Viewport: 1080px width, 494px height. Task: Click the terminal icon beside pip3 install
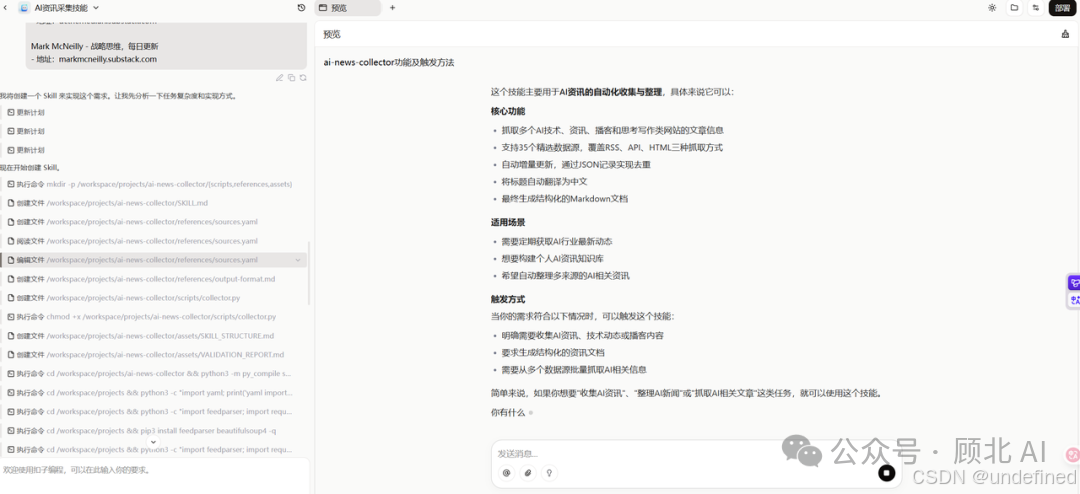(x=11, y=431)
